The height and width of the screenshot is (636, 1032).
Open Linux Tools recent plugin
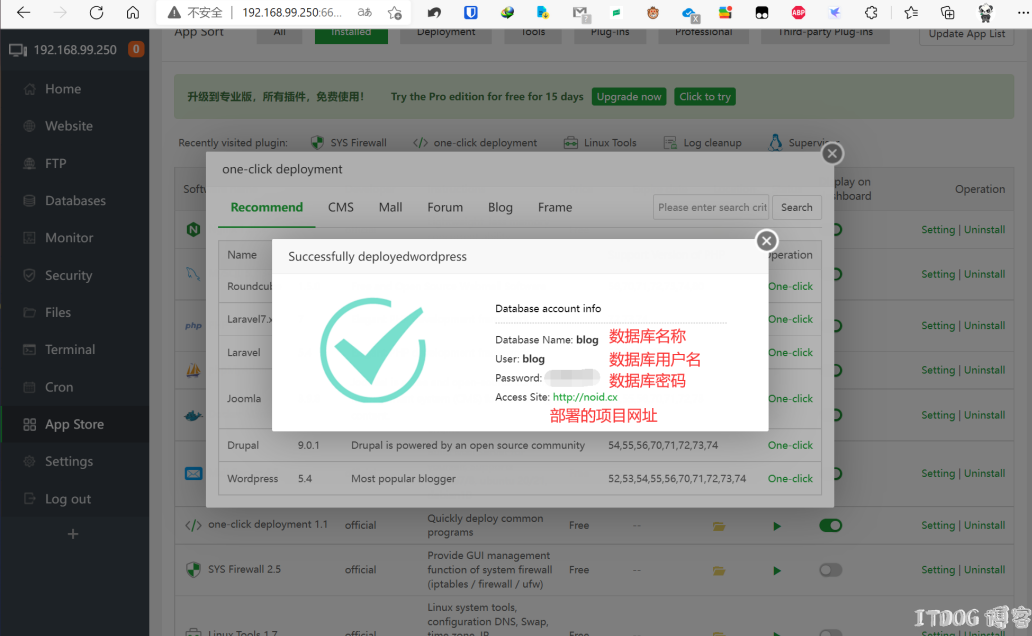pyautogui.click(x=600, y=142)
